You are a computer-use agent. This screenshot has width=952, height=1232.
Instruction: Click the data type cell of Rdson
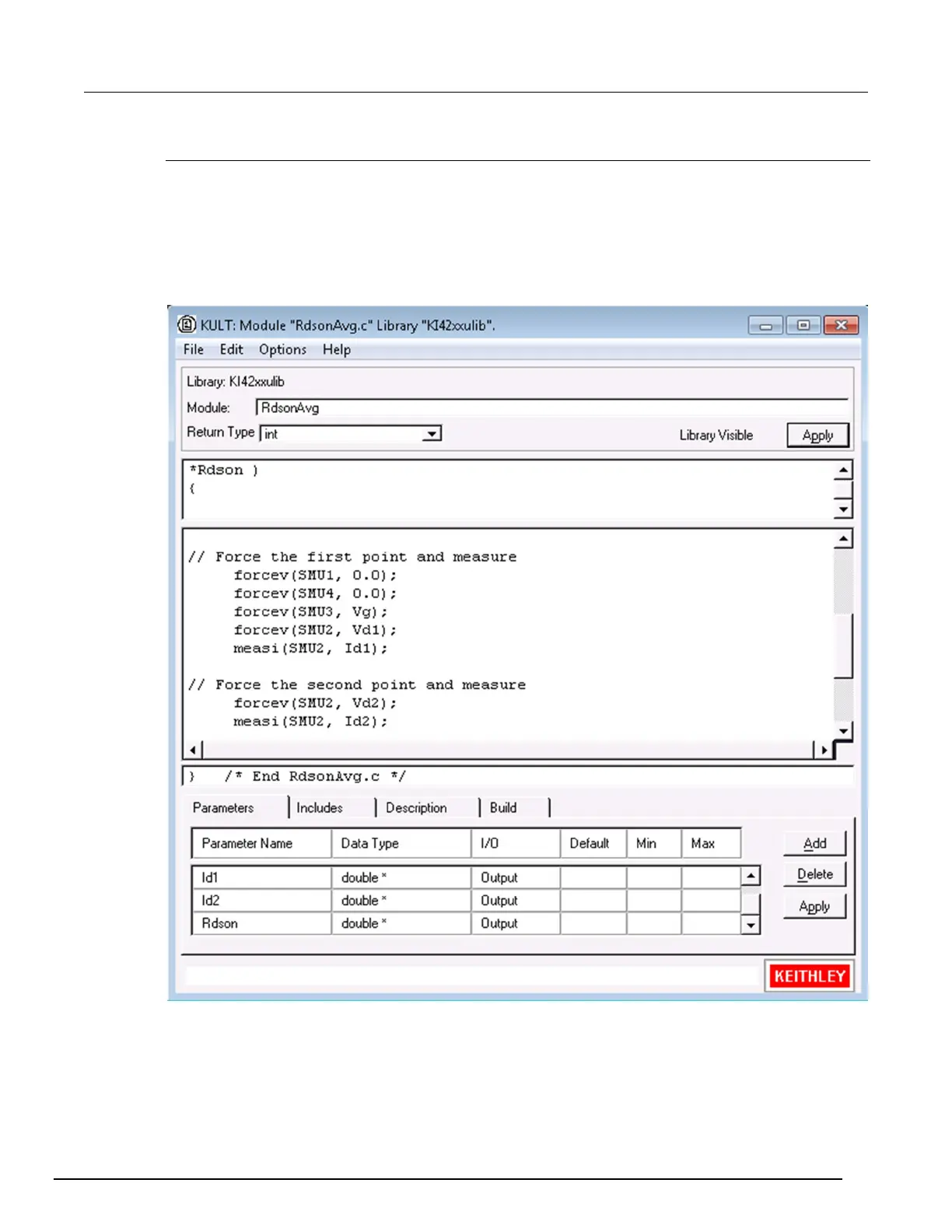tap(401, 923)
